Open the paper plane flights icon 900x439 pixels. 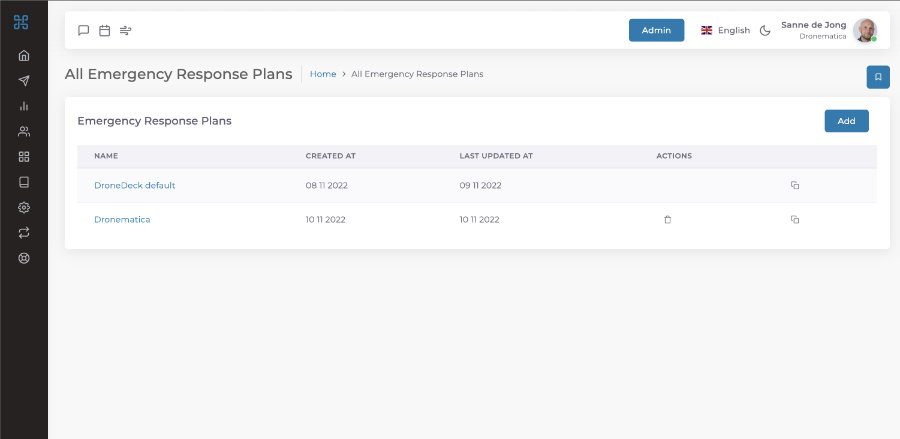[x=24, y=81]
